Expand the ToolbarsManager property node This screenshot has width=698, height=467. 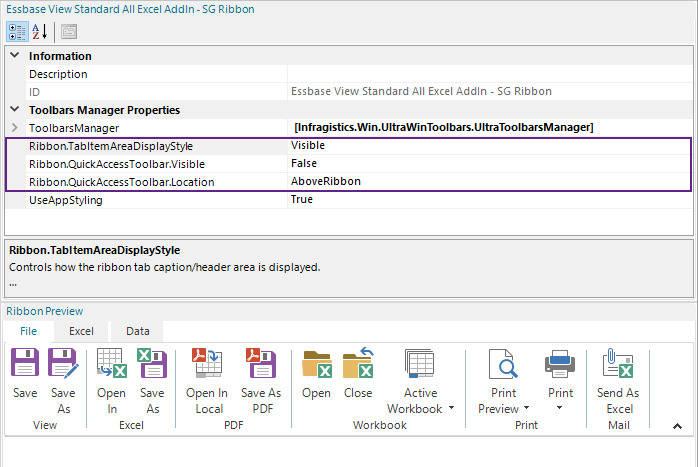15,128
